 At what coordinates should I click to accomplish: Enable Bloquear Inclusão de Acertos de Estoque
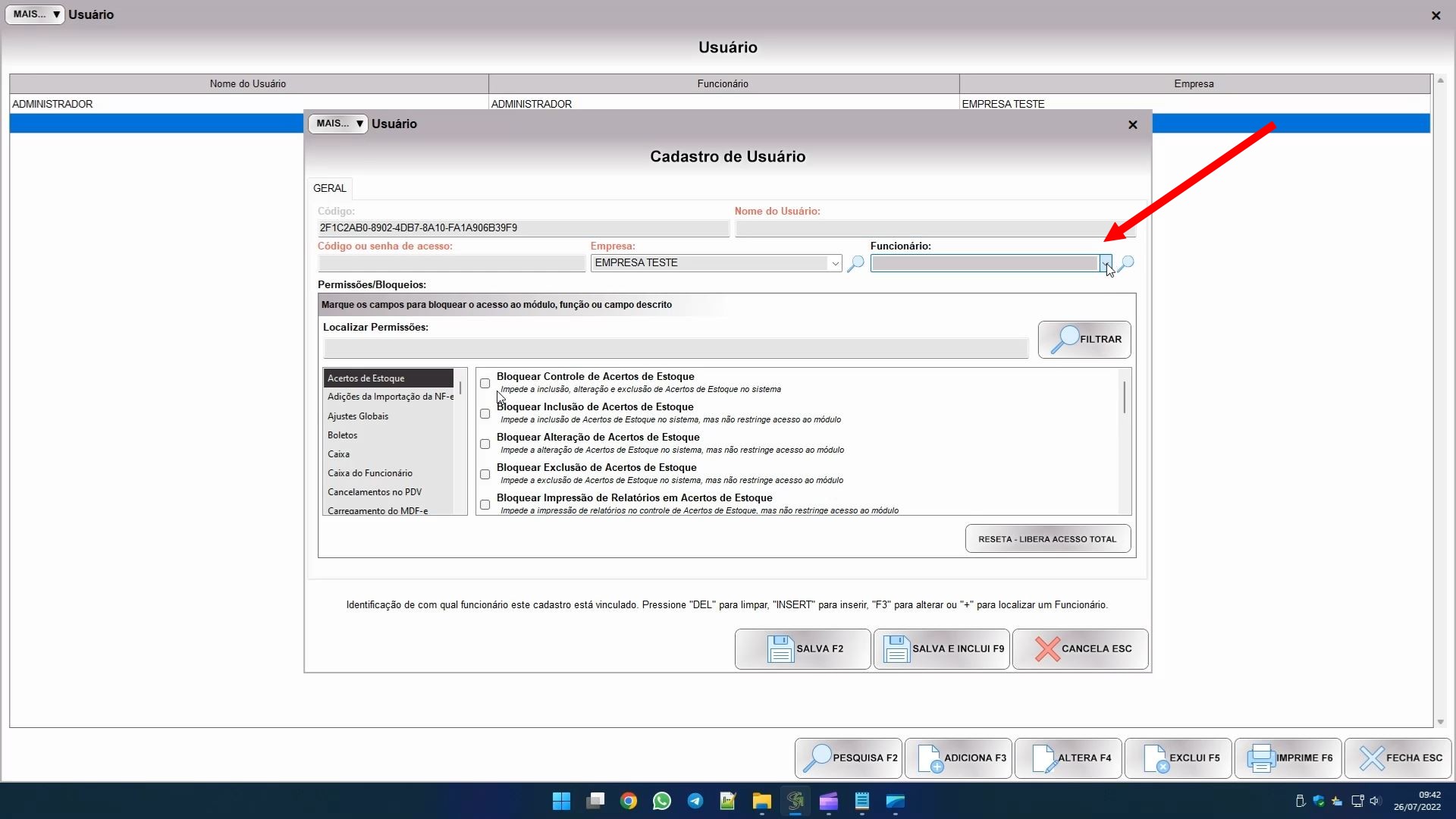coord(485,414)
